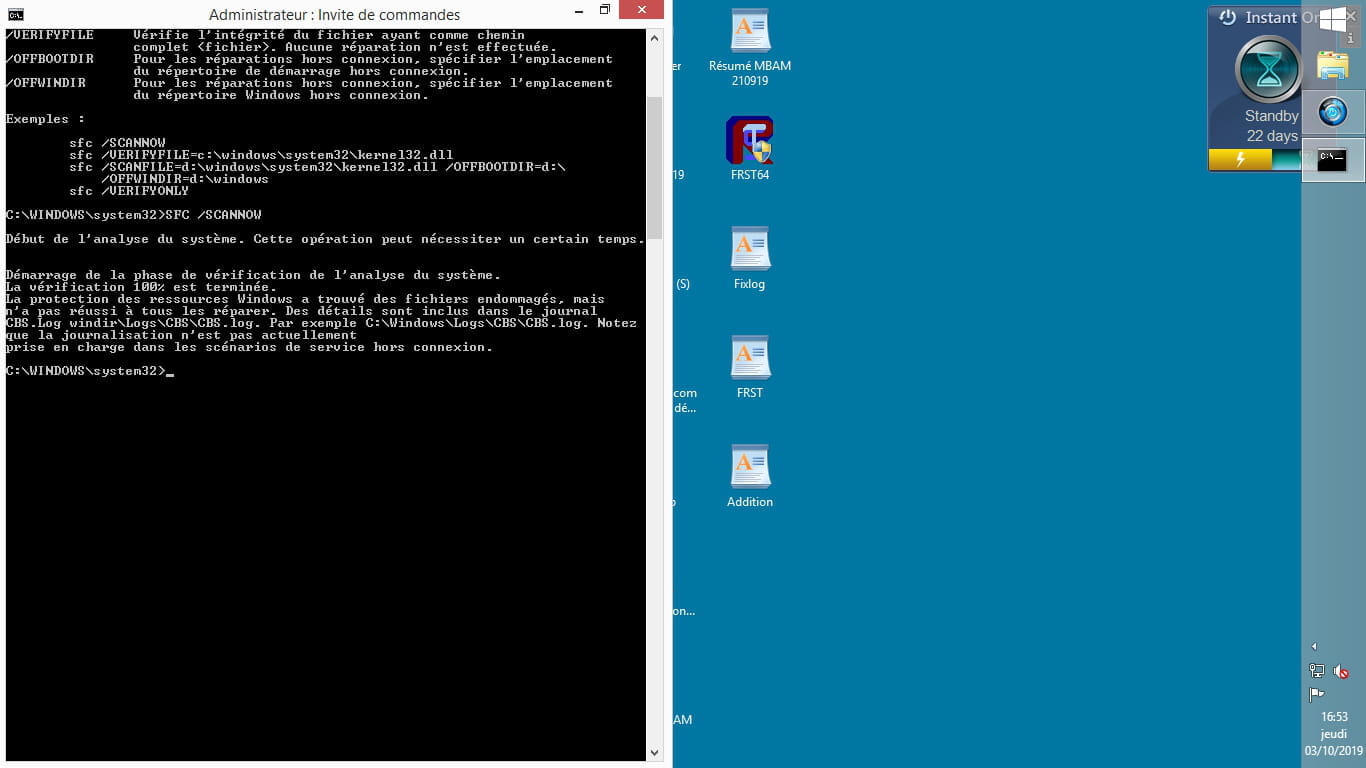Viewport: 1366px width, 768px height.
Task: Launch the FRST64 desktop program
Action: coord(750,149)
